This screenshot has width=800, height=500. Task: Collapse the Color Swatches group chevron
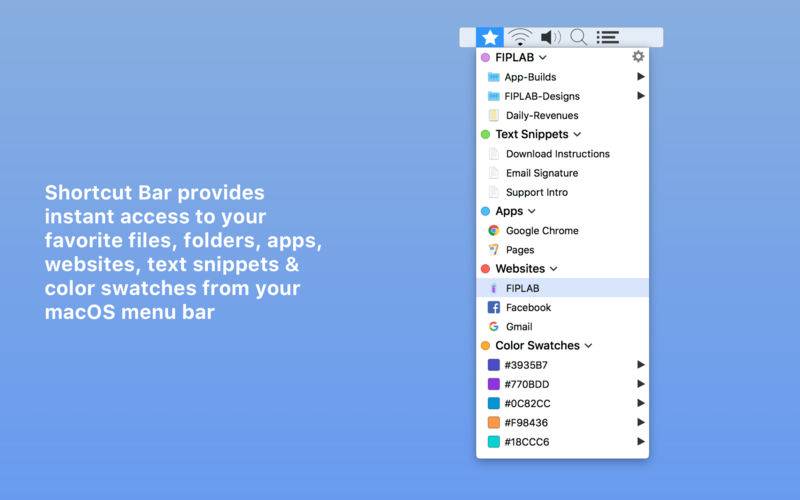pyautogui.click(x=588, y=346)
